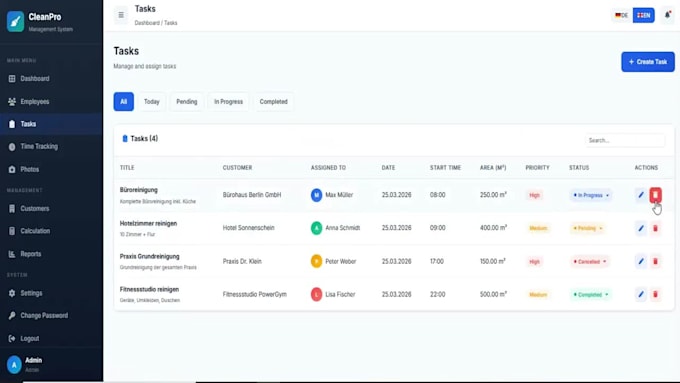The image size is (680, 383).
Task: Delete the Büroreinigung task with the trash icon
Action: click(655, 195)
